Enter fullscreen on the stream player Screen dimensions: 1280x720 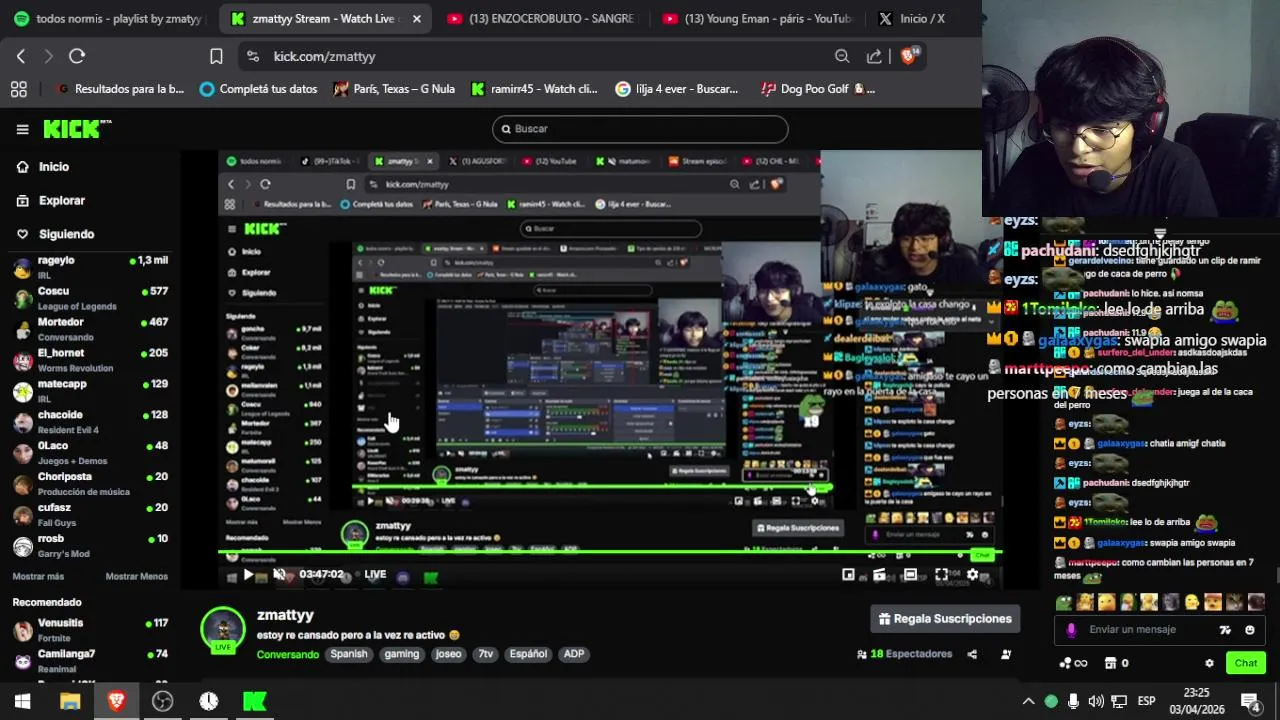[941, 574]
